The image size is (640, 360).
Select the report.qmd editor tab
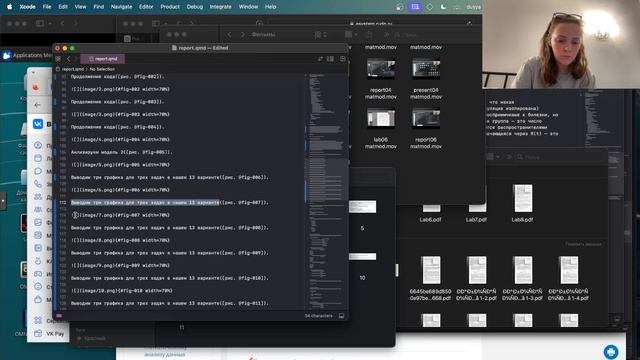[x=103, y=59]
